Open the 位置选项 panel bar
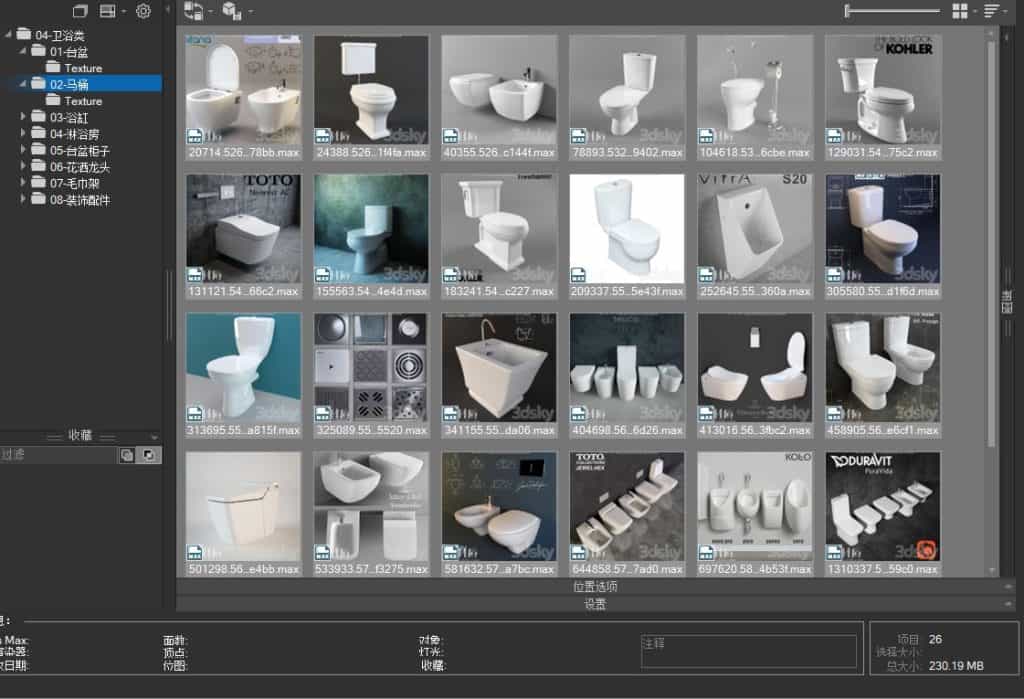This screenshot has height=699, width=1024. [x=595, y=586]
